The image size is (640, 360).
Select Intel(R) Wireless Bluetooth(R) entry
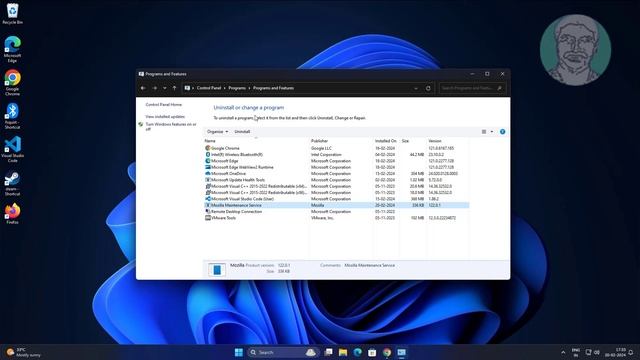(x=336, y=155)
